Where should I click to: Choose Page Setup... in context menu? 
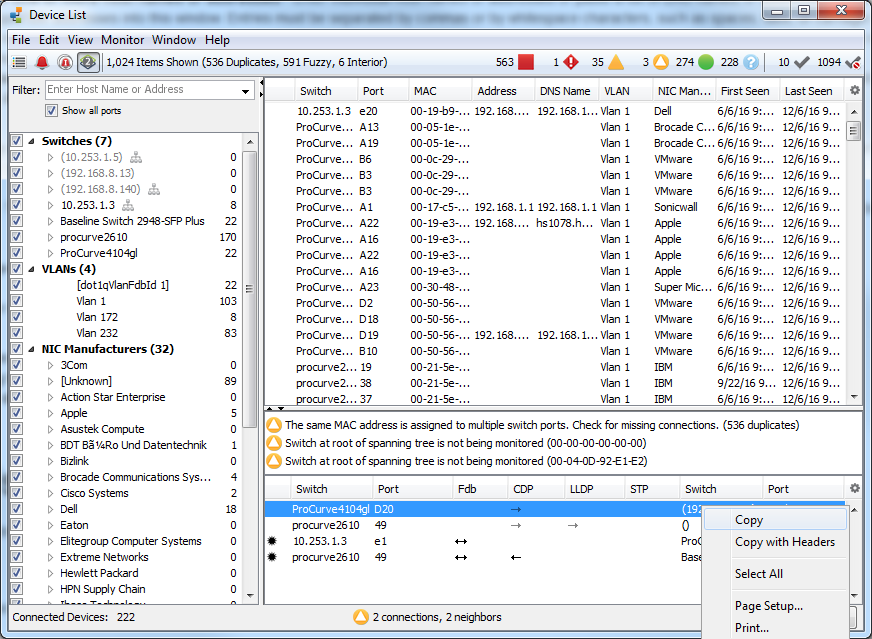(775, 606)
